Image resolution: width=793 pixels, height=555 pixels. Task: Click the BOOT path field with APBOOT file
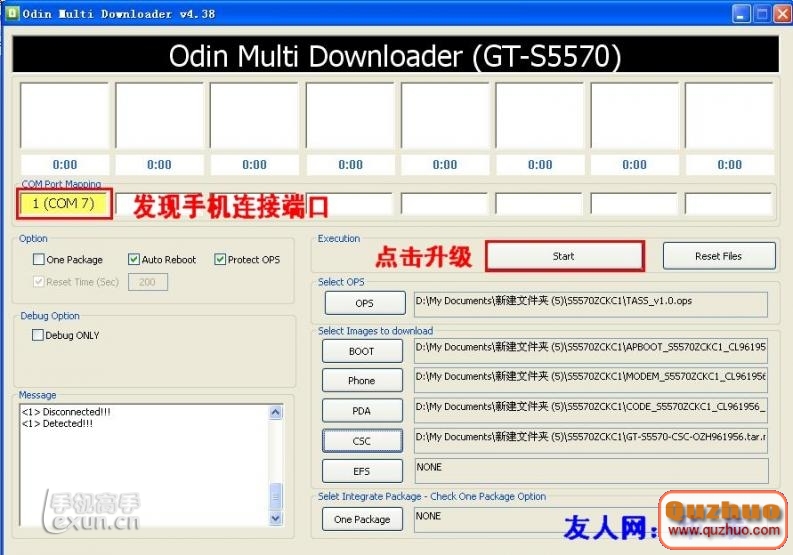pos(591,351)
